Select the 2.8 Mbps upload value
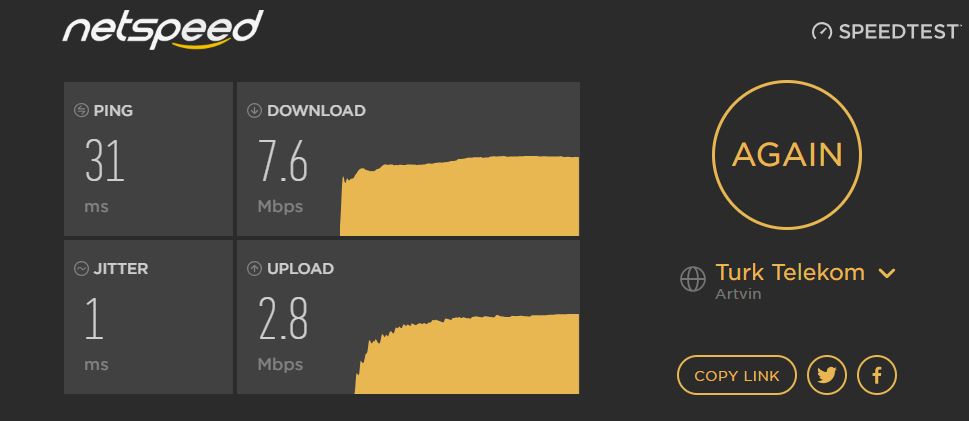The image size is (969, 421). pos(282,319)
